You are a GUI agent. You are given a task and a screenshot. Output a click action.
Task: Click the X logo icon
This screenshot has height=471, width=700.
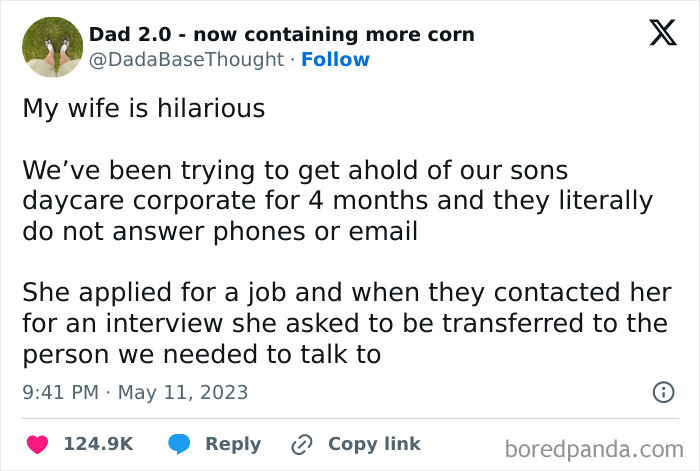point(656,34)
